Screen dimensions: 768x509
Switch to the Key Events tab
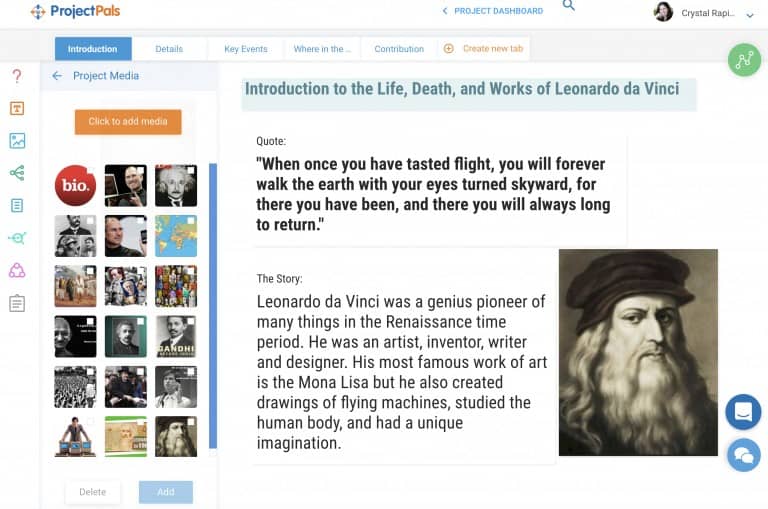245,49
